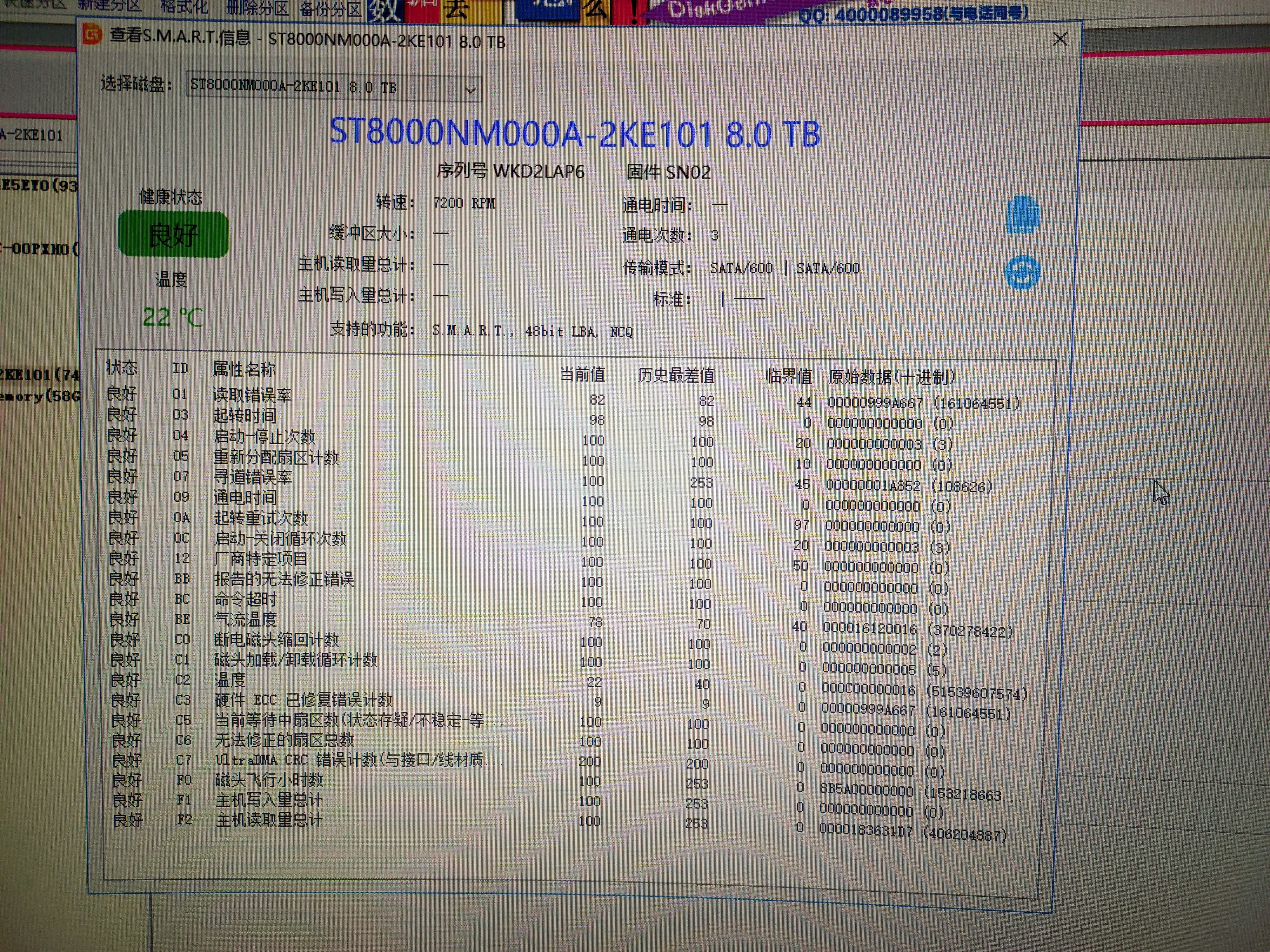Click the serial number WKD2LAP6

(x=538, y=172)
